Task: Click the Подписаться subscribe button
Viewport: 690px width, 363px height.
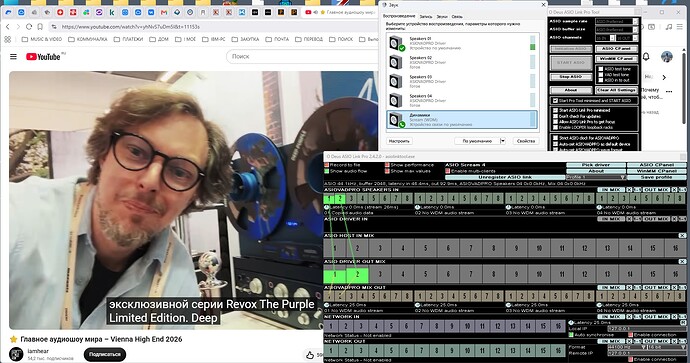Action: [105, 354]
